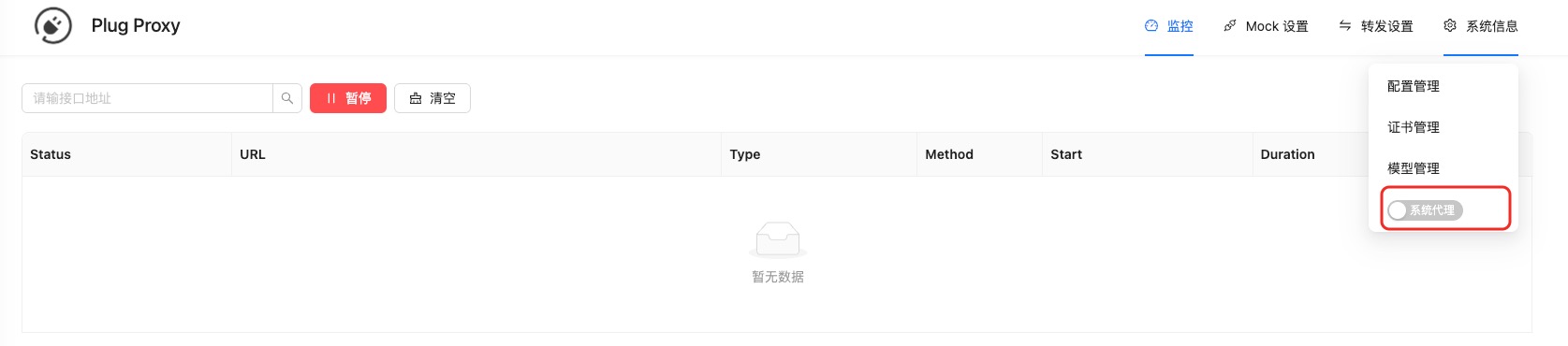Click the monitoring dashboard icon
This screenshot has width=1568, height=346.
[1151, 26]
